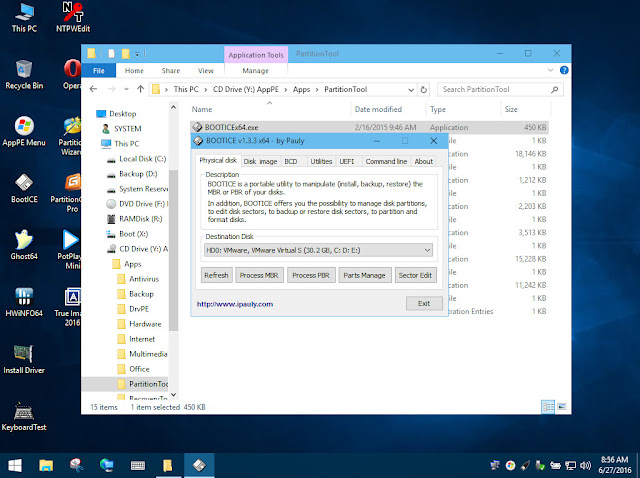Switch to the UEFI tab
The image size is (640, 478).
tap(347, 162)
